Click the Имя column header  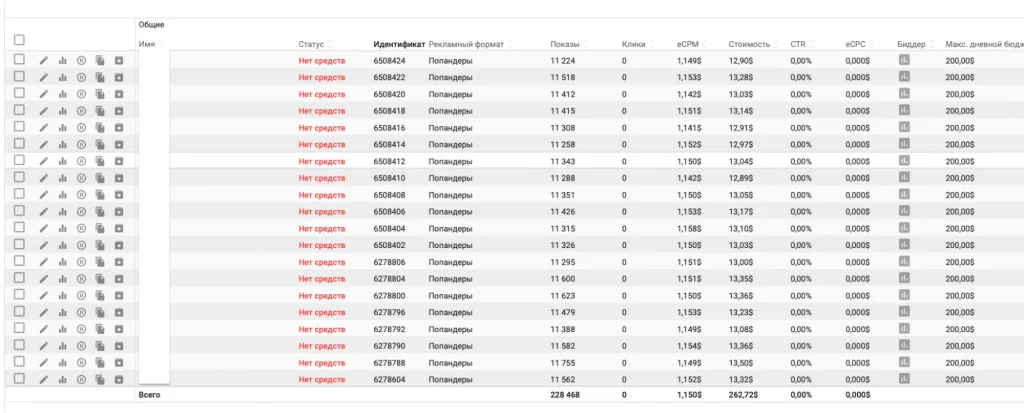(x=147, y=44)
